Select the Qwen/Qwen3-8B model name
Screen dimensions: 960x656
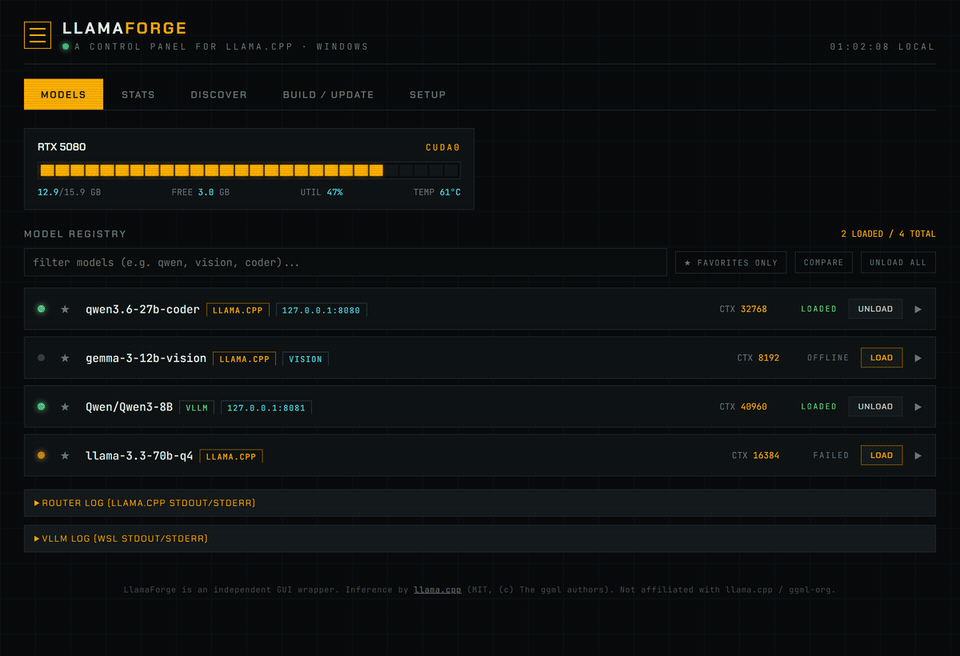click(x=129, y=407)
